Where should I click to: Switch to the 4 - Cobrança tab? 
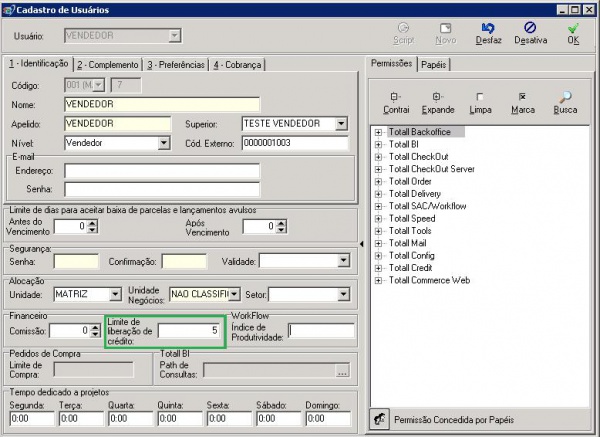point(237,64)
